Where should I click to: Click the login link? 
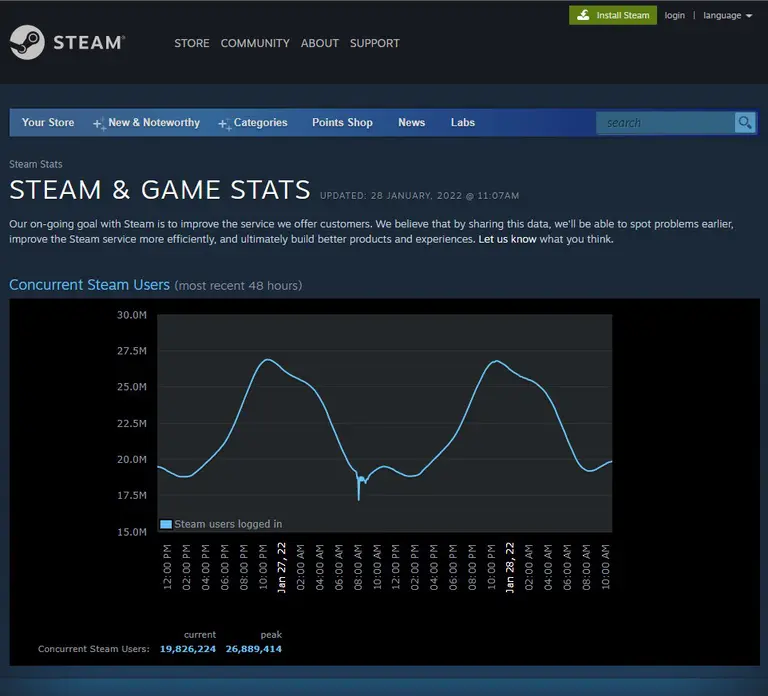(674, 16)
